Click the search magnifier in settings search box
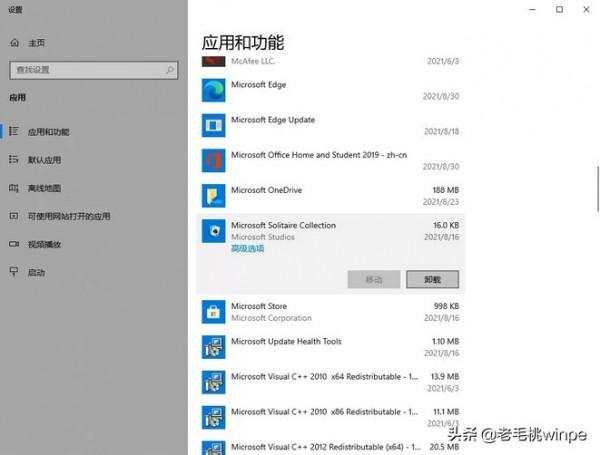The width and height of the screenshot is (600, 455). coord(170,70)
